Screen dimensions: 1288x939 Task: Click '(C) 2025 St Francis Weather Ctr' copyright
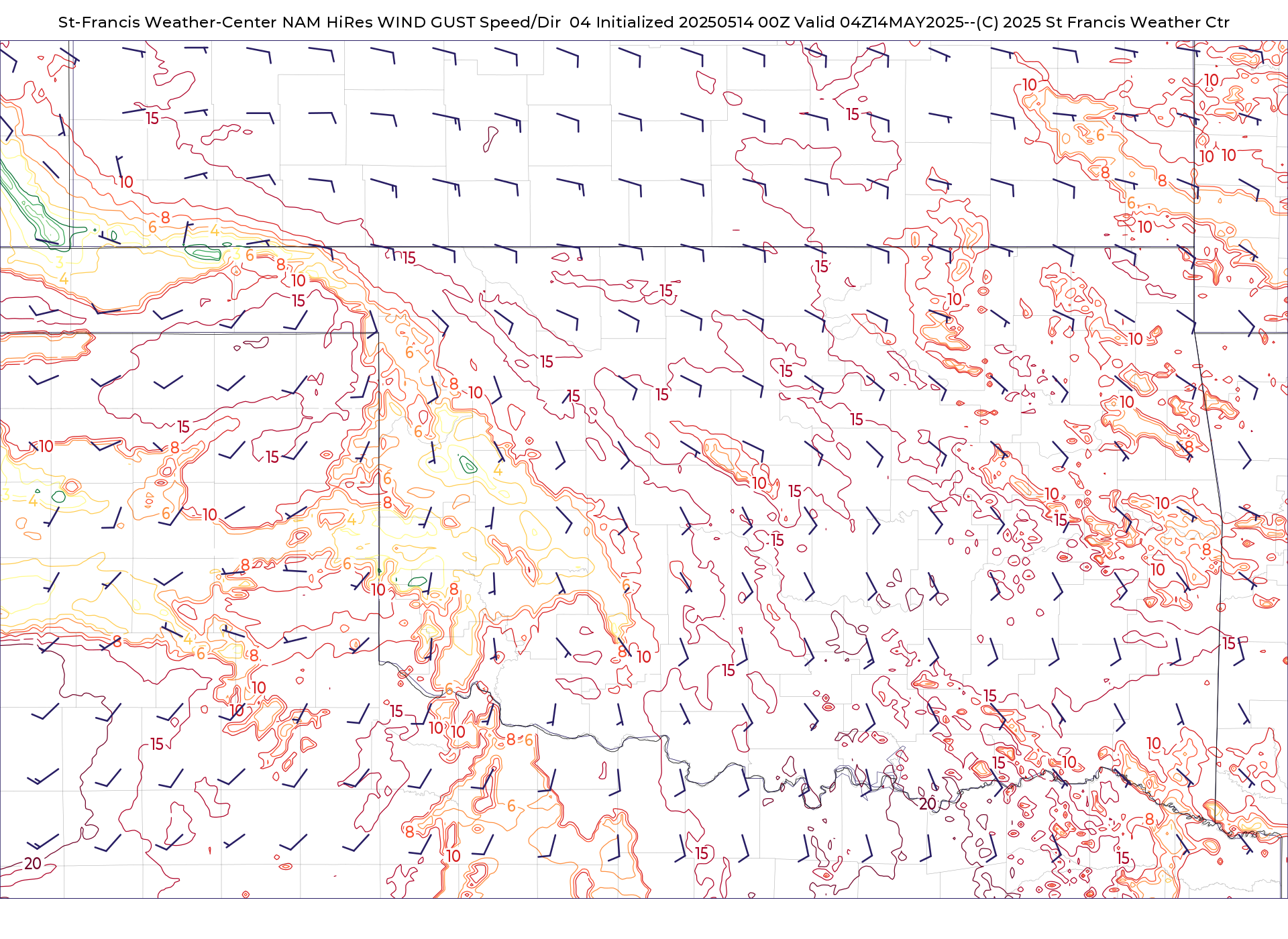[x=1103, y=22]
